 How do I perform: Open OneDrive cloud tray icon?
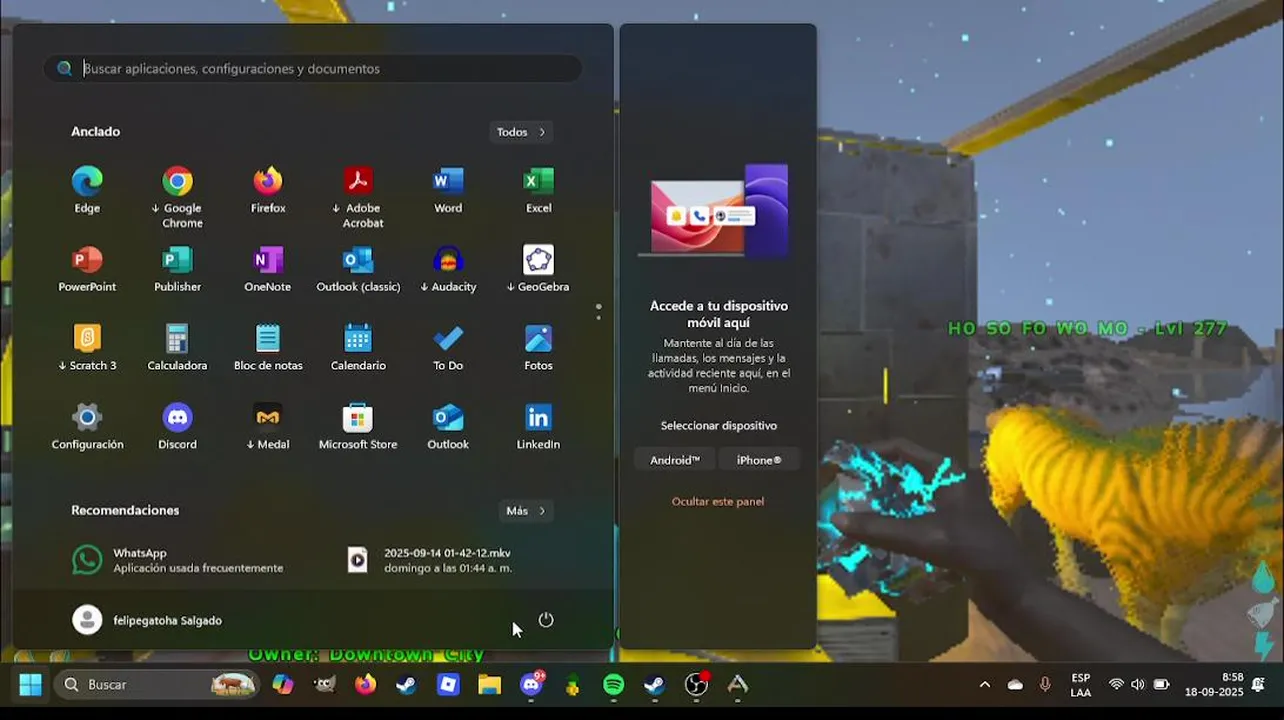[x=1015, y=685]
